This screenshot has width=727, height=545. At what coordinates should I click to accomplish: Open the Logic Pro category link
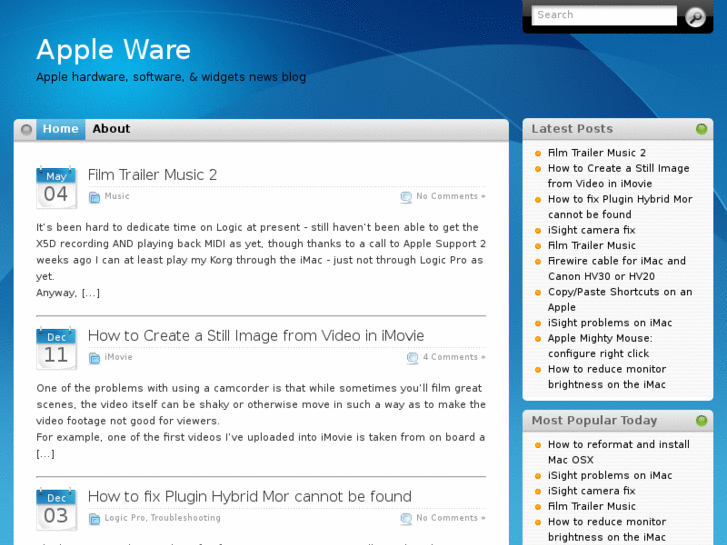tap(124, 518)
